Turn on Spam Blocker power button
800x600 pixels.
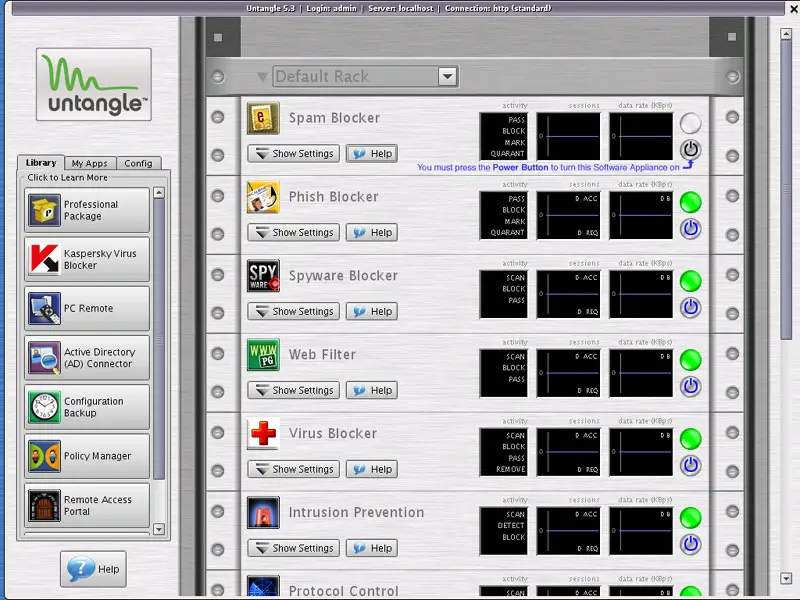tap(690, 150)
